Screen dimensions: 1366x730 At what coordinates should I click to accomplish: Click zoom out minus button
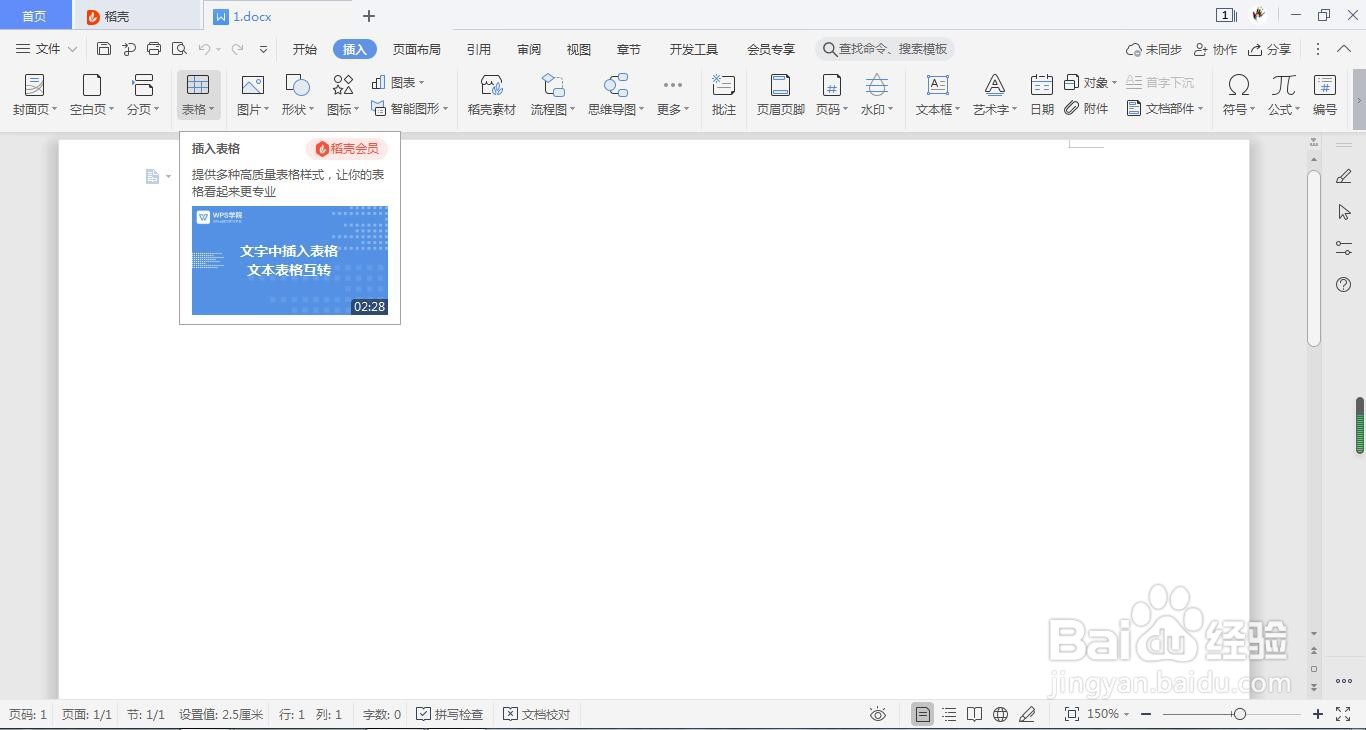1146,714
